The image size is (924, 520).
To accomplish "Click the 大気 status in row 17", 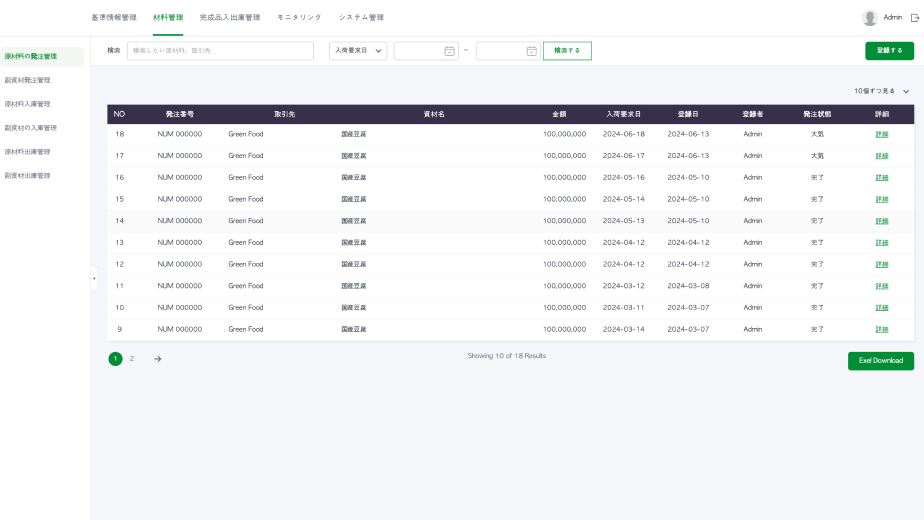I will [x=817, y=156].
